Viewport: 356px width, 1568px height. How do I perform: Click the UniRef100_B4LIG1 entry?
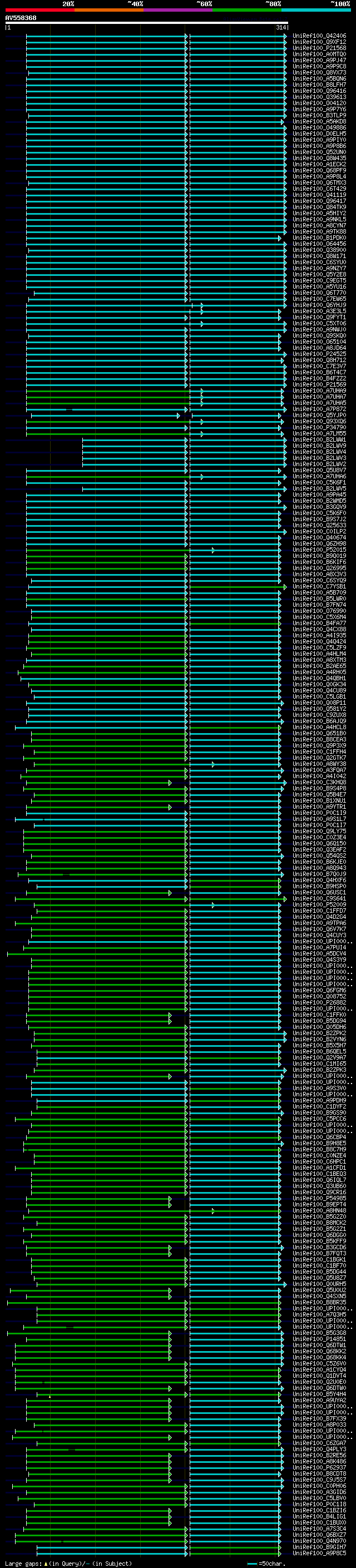[x=319, y=1517]
